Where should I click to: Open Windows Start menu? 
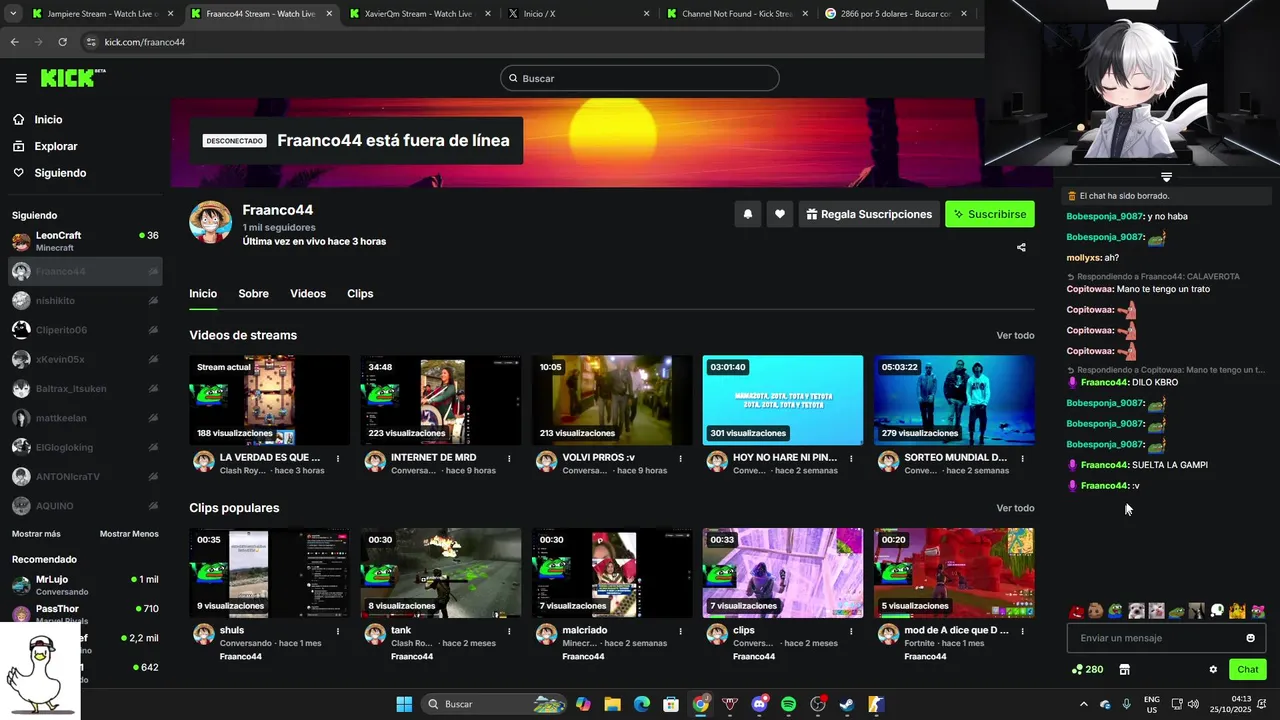pyautogui.click(x=404, y=704)
